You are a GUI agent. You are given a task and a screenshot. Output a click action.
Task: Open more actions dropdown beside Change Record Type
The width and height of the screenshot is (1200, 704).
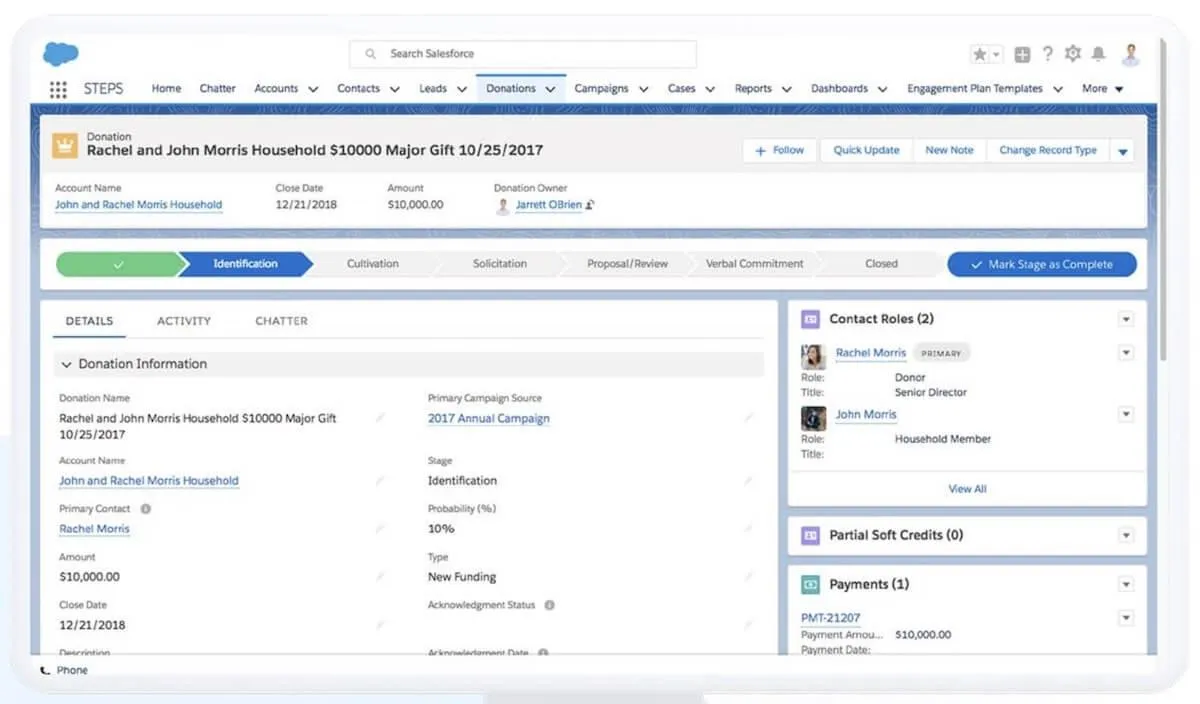click(1122, 151)
